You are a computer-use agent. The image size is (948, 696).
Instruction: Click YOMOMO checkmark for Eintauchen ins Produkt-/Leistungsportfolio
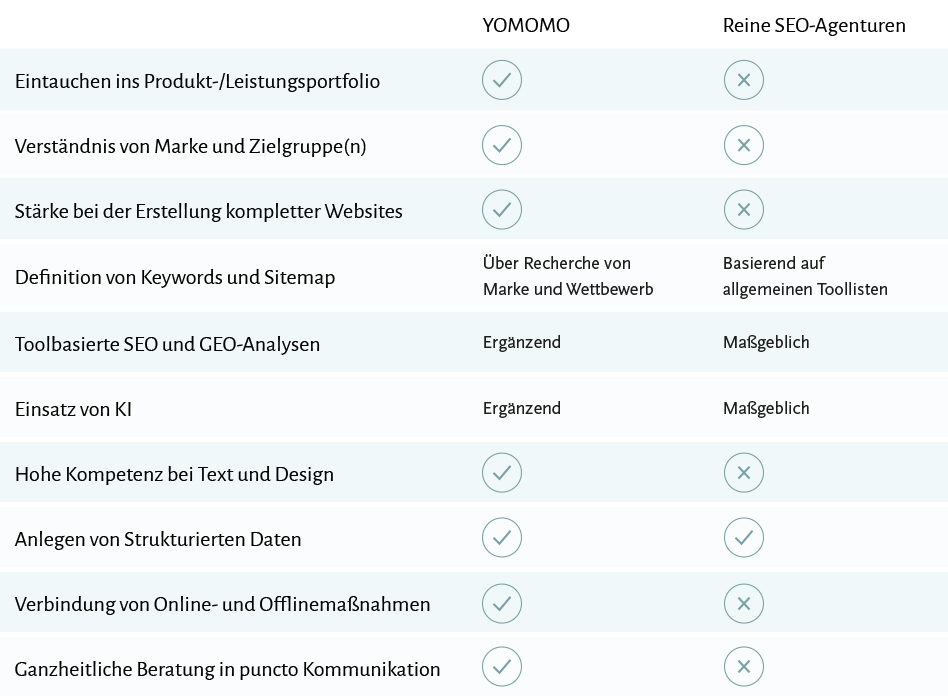tap(502, 80)
